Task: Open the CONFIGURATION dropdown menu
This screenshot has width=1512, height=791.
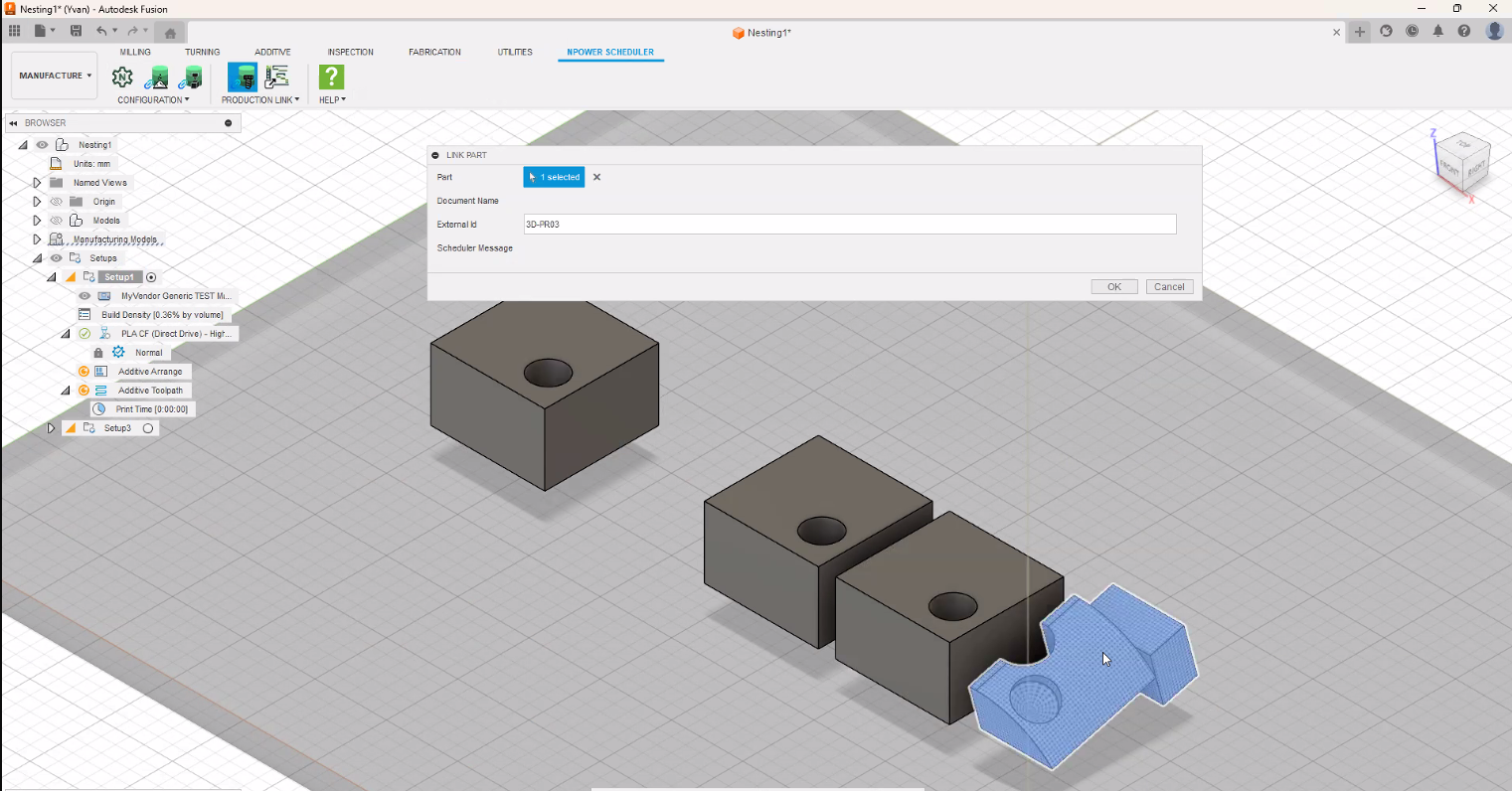Action: coord(153,99)
